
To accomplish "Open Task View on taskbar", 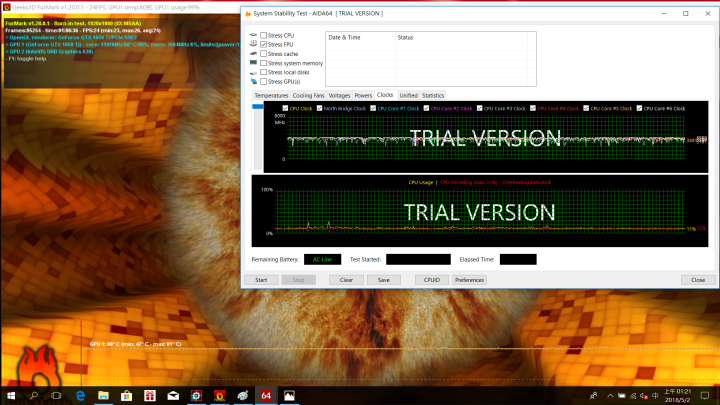I will pyautogui.click(x=56, y=395).
